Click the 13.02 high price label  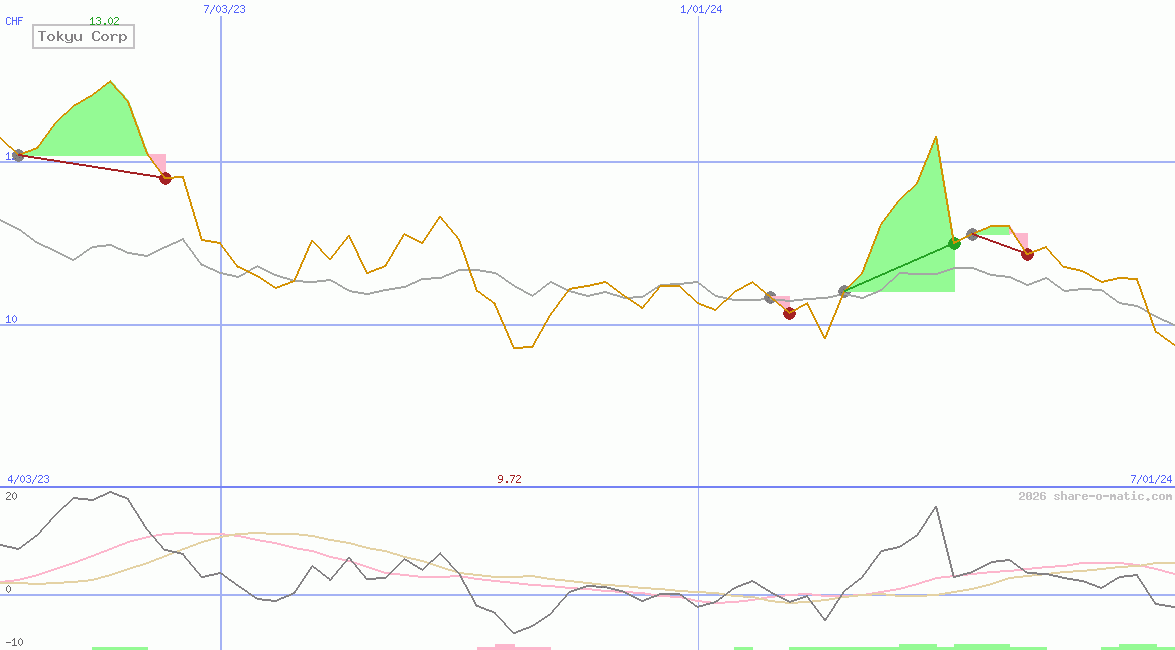pyautogui.click(x=104, y=21)
